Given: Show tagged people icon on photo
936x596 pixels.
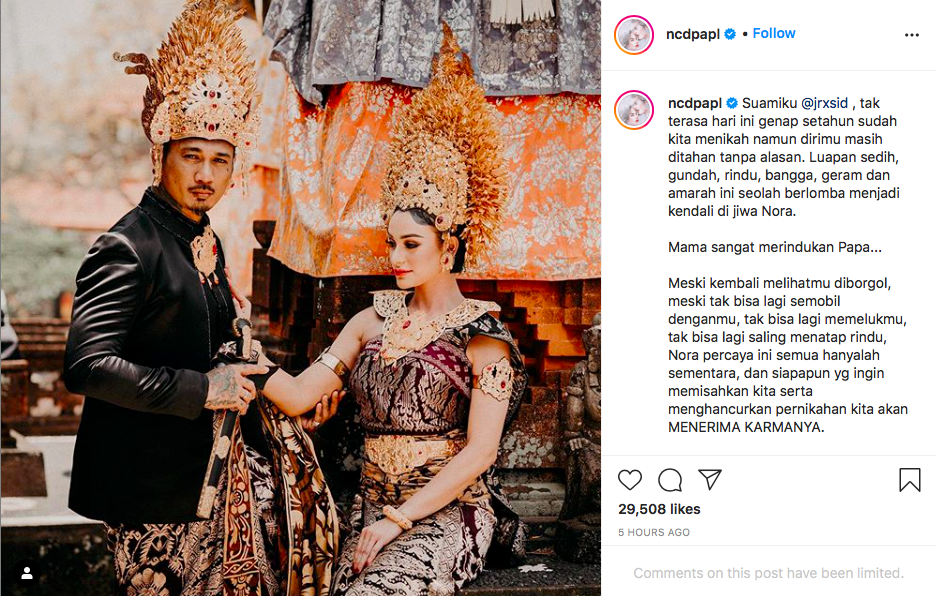Looking at the screenshot, I should [x=27, y=573].
